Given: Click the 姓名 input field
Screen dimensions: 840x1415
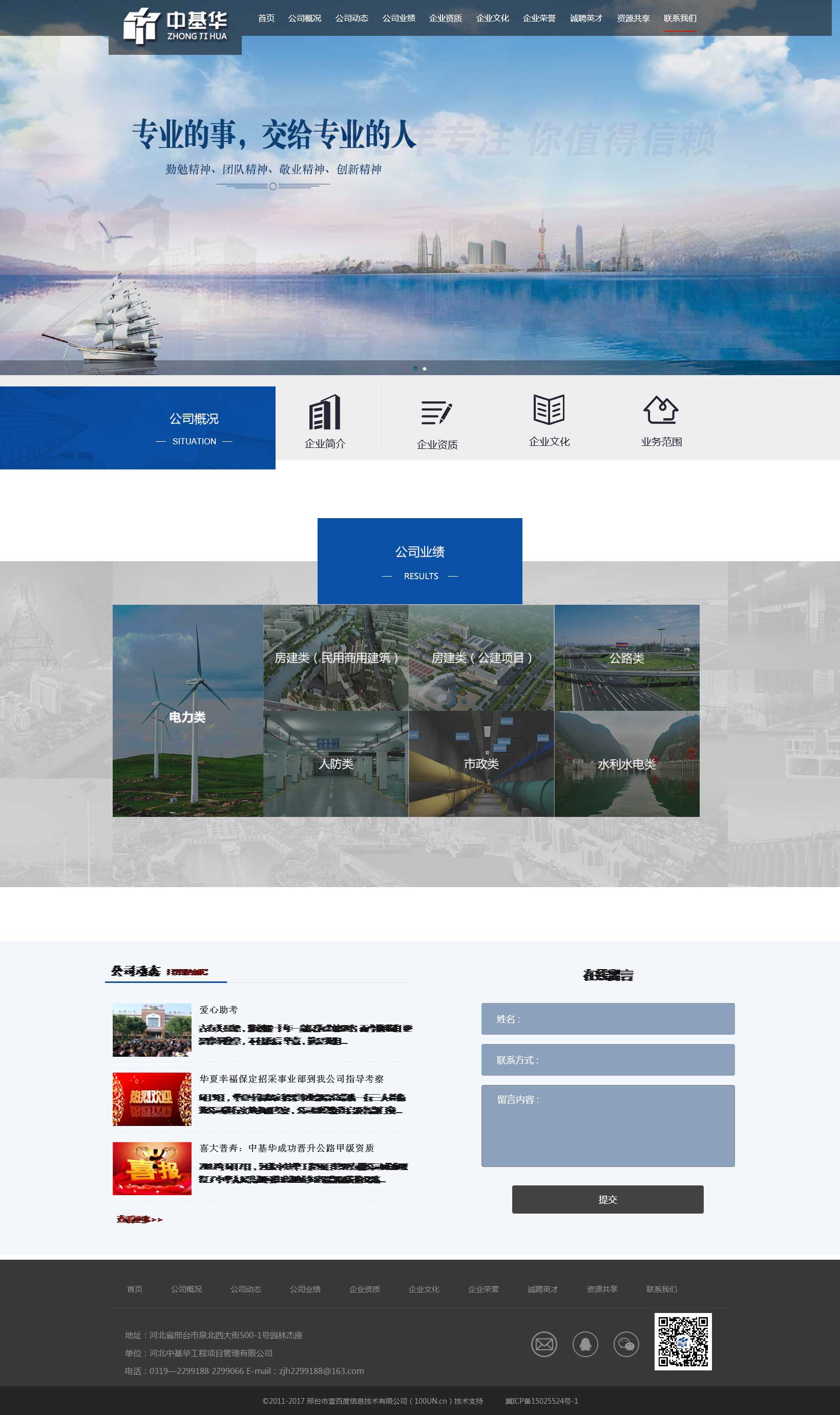Looking at the screenshot, I should coord(608,1019).
